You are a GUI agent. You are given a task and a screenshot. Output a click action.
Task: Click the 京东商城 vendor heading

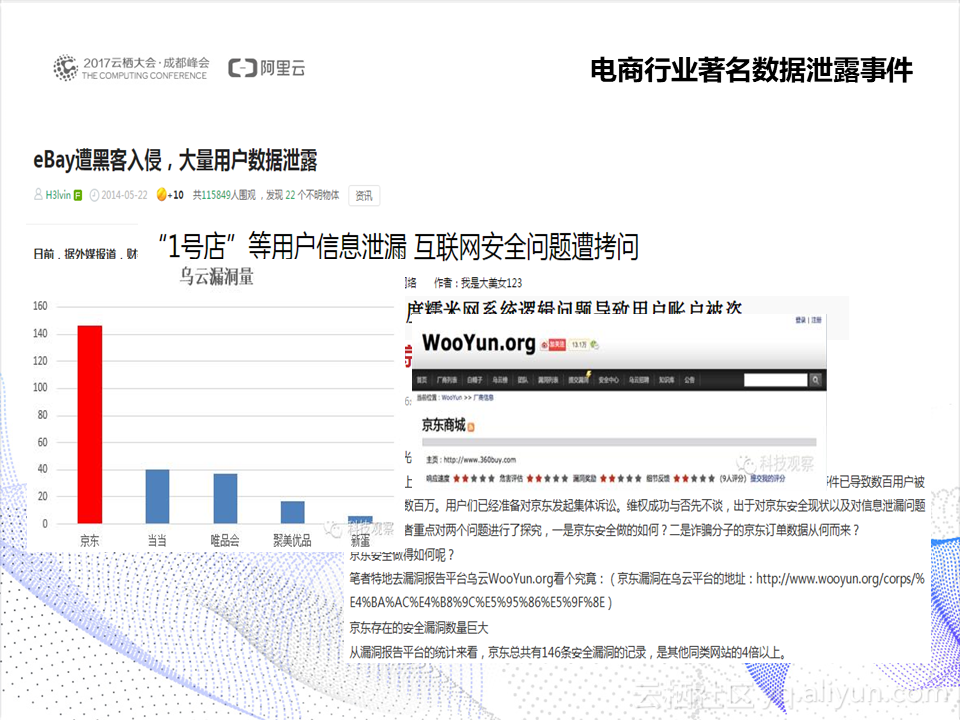(443, 425)
